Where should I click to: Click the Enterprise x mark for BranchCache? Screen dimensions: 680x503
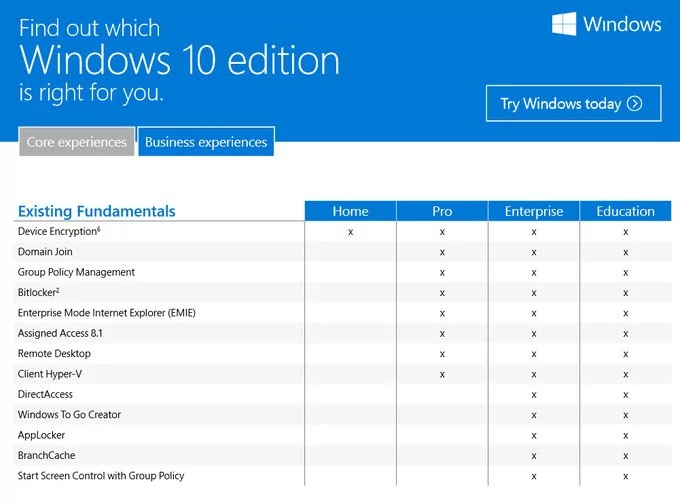[x=534, y=456]
